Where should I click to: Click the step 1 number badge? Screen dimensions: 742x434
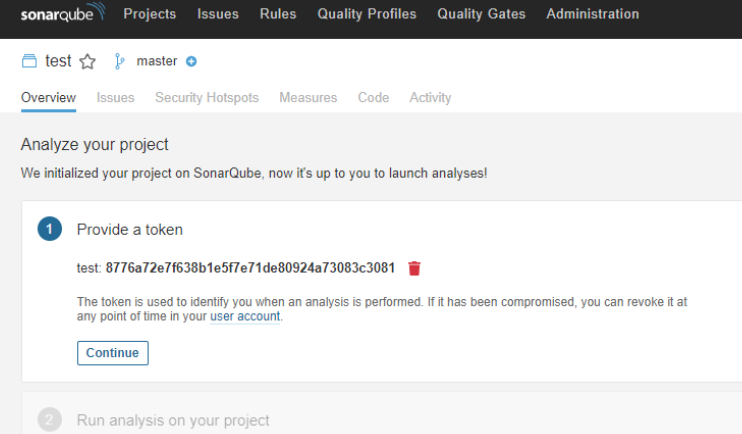click(49, 229)
